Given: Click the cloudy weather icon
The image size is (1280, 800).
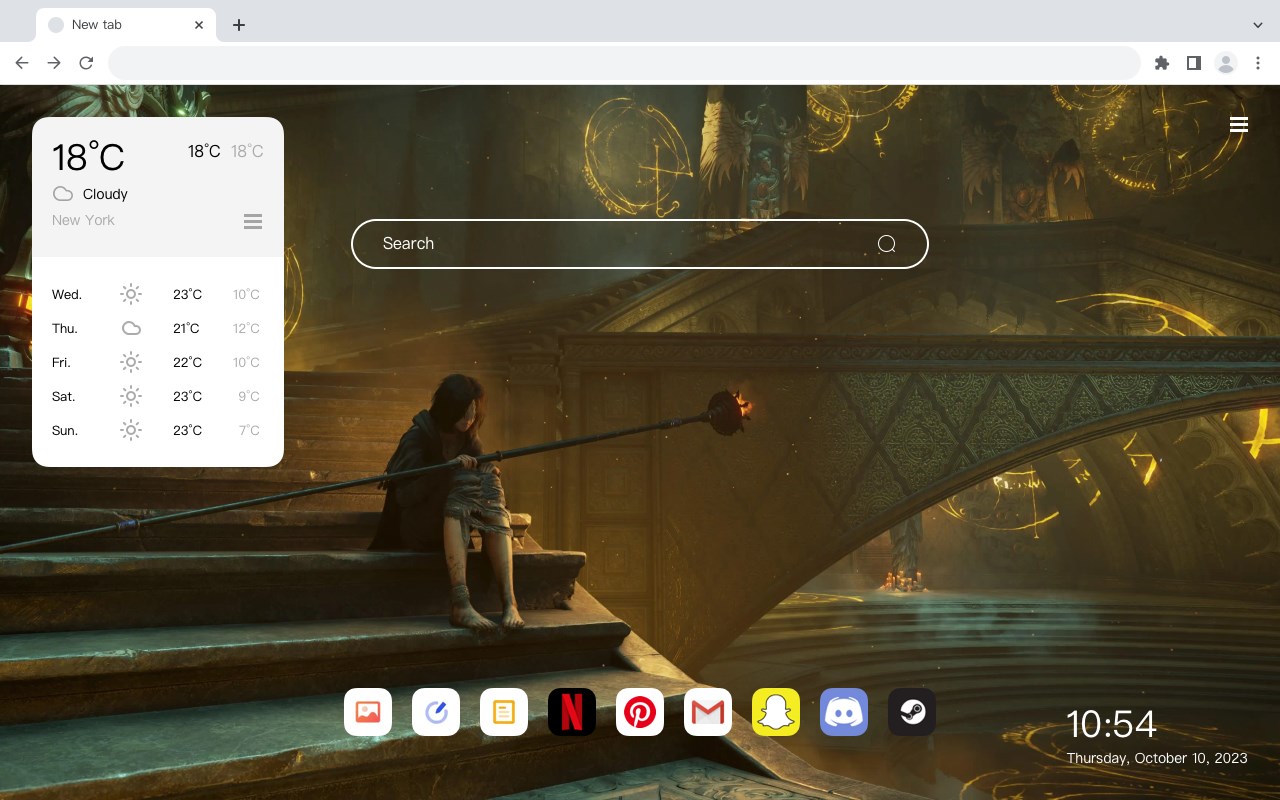Looking at the screenshot, I should click(63, 194).
